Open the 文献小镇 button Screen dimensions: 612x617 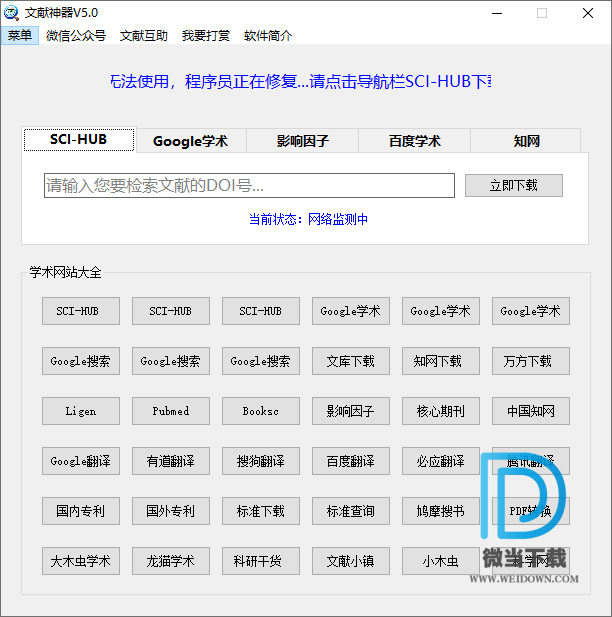pos(351,561)
